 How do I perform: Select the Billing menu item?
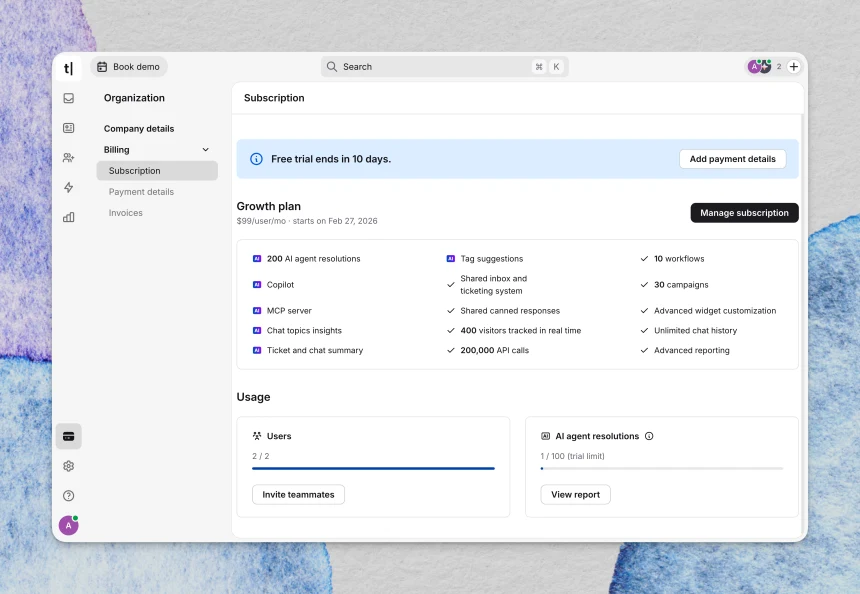pyautogui.click(x=157, y=150)
